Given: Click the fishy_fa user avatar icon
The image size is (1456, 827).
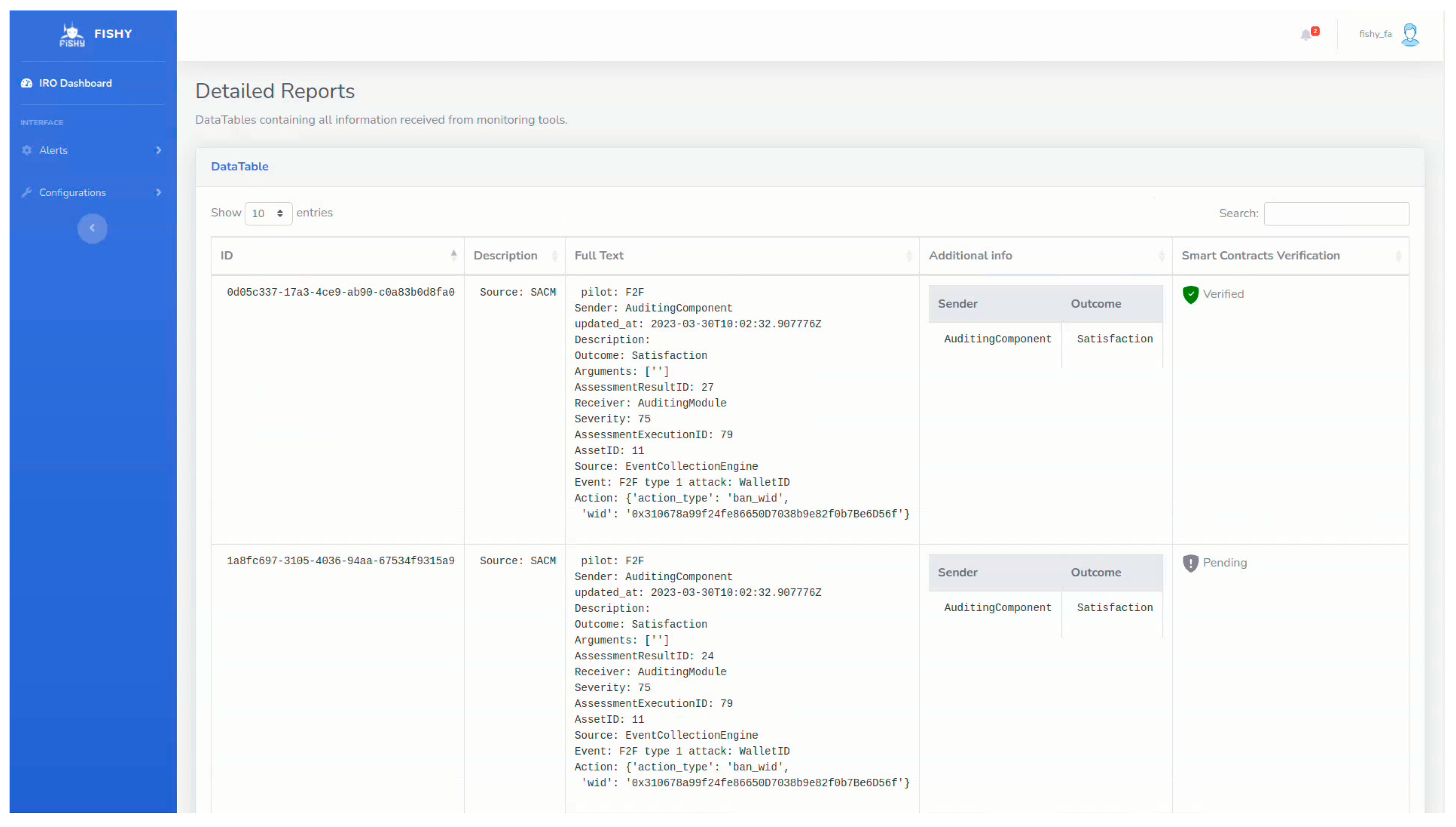Looking at the screenshot, I should point(1410,35).
